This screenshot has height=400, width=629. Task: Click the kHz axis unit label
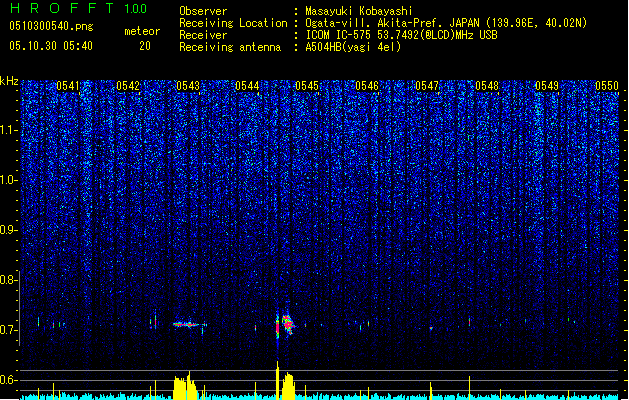tap(9, 81)
